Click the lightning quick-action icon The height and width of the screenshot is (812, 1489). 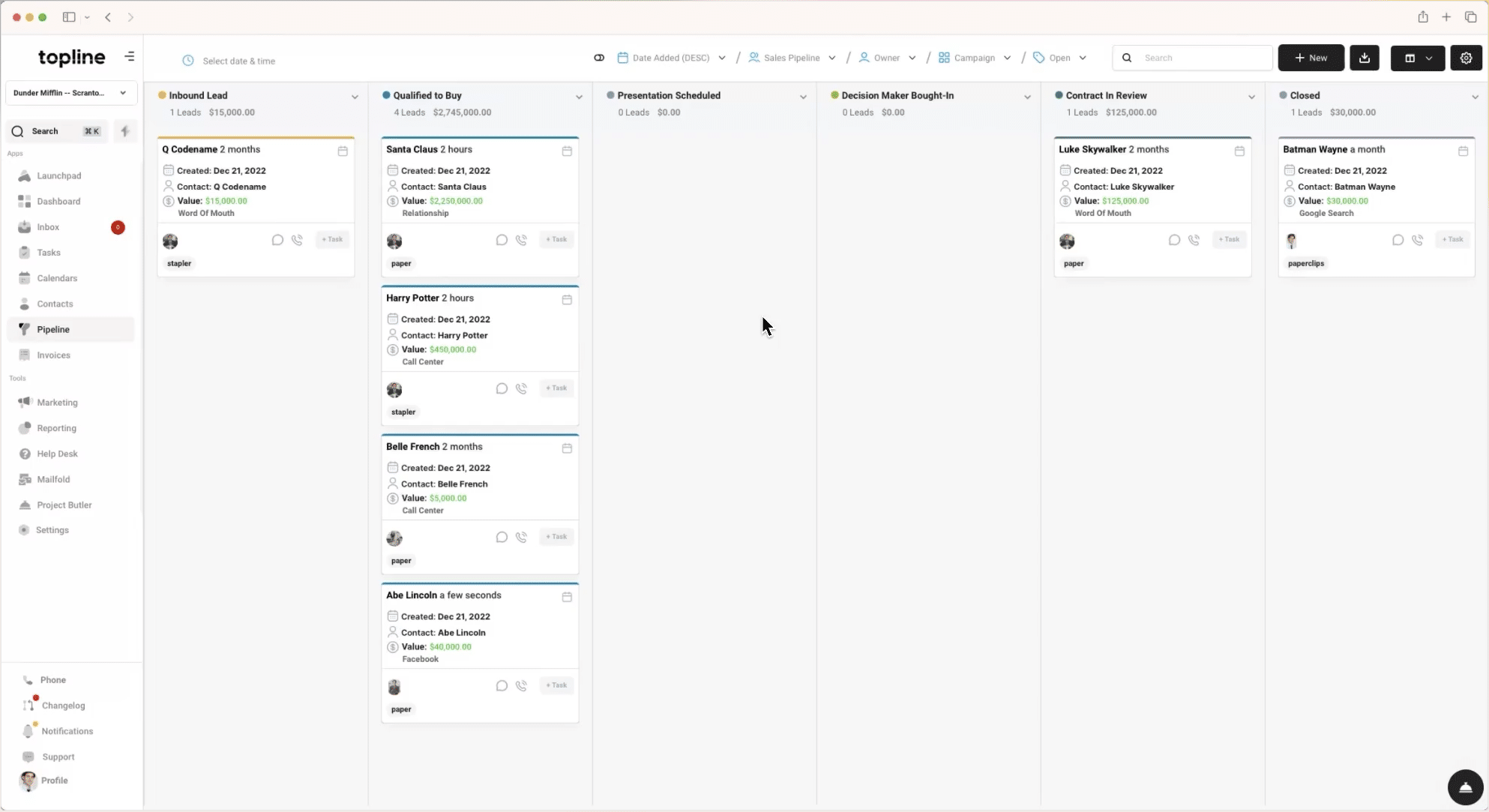click(125, 131)
